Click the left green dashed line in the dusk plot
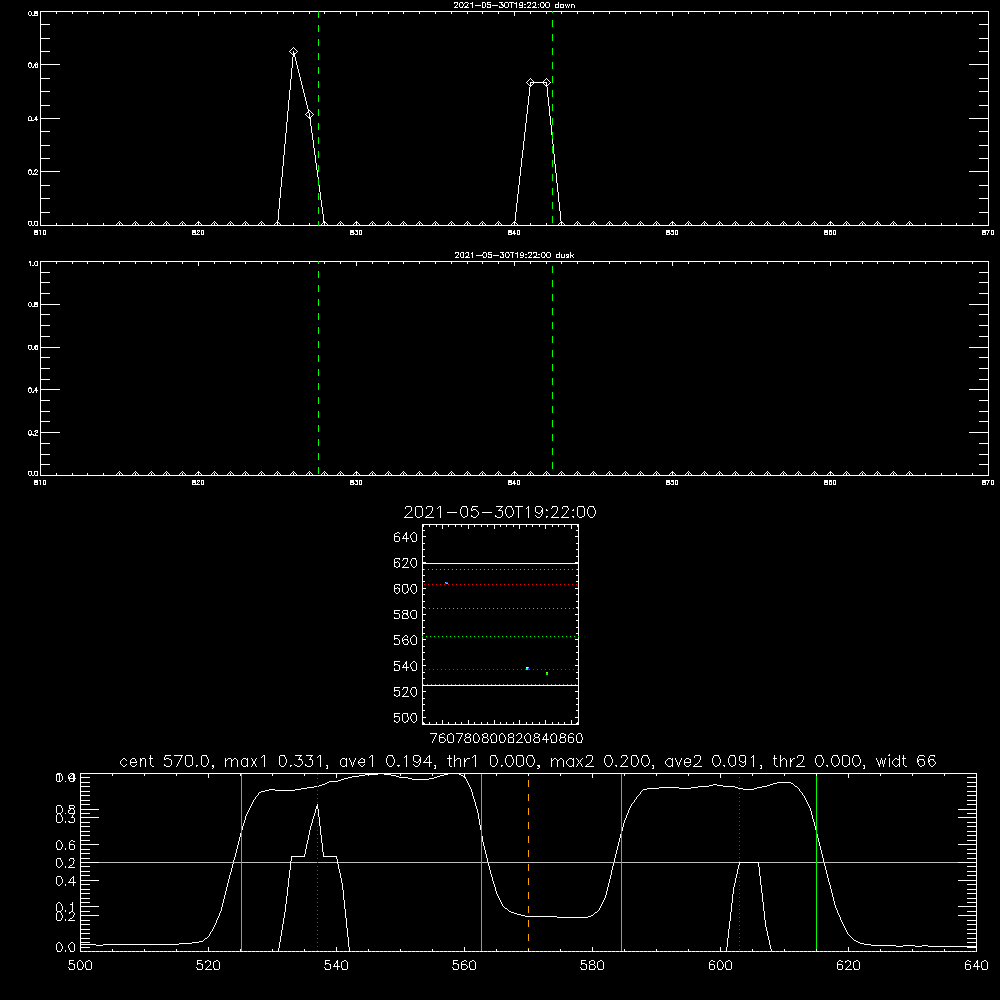1000x1000 pixels. [318, 368]
